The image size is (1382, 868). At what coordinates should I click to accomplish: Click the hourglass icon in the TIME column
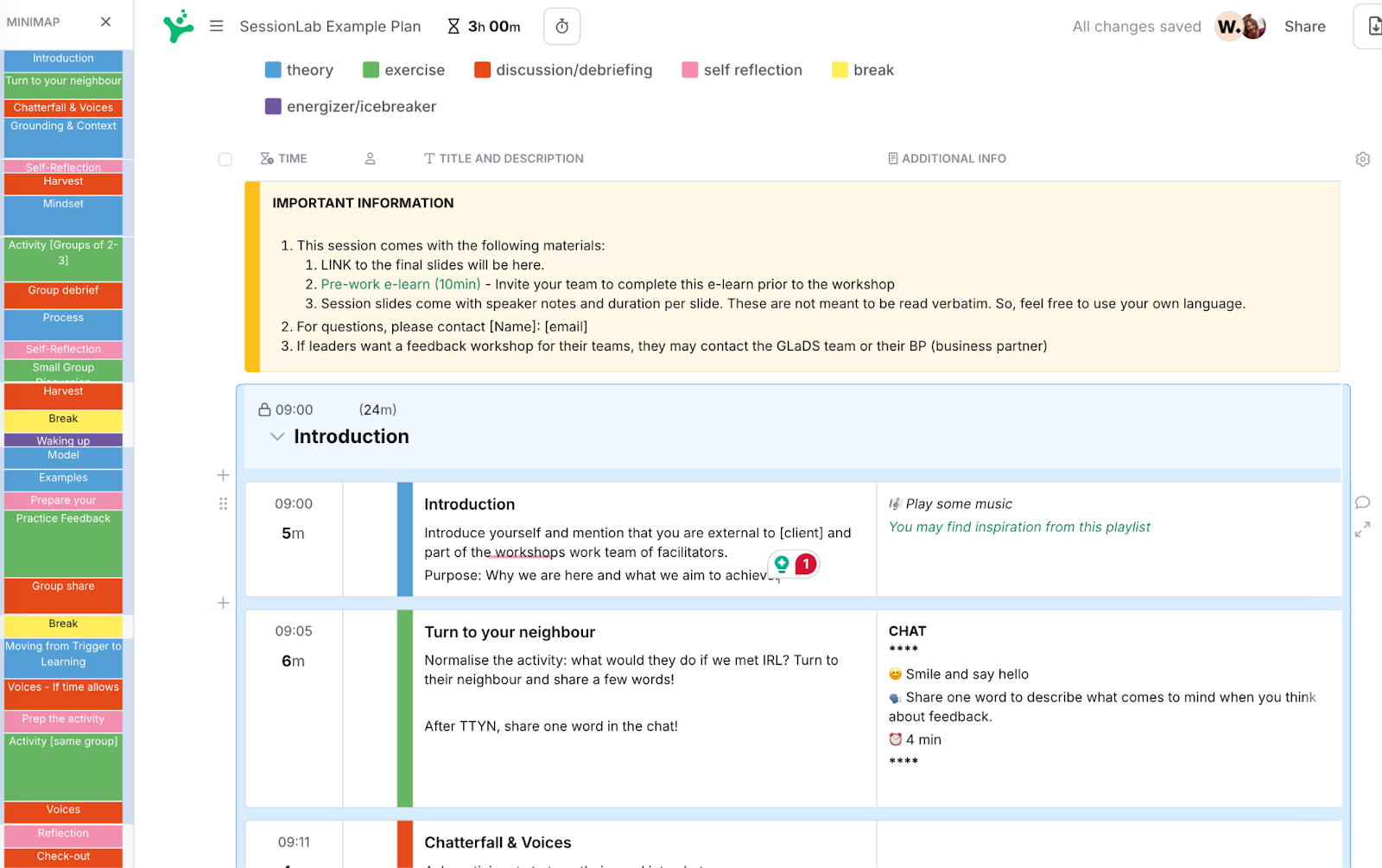click(264, 158)
